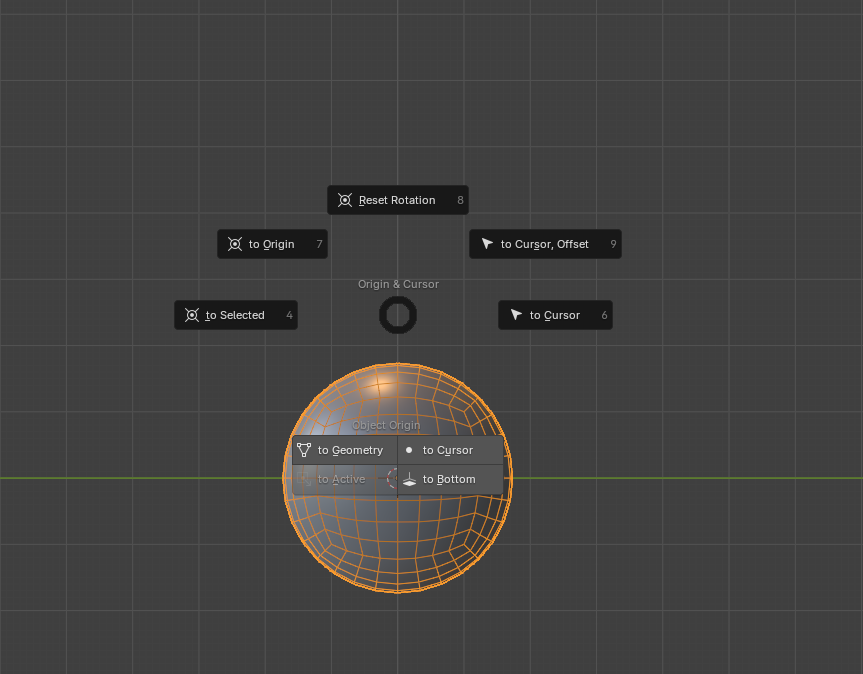This screenshot has width=863, height=674.
Task: Choose Reset Rotation in the pie menu
Action: coord(398,200)
